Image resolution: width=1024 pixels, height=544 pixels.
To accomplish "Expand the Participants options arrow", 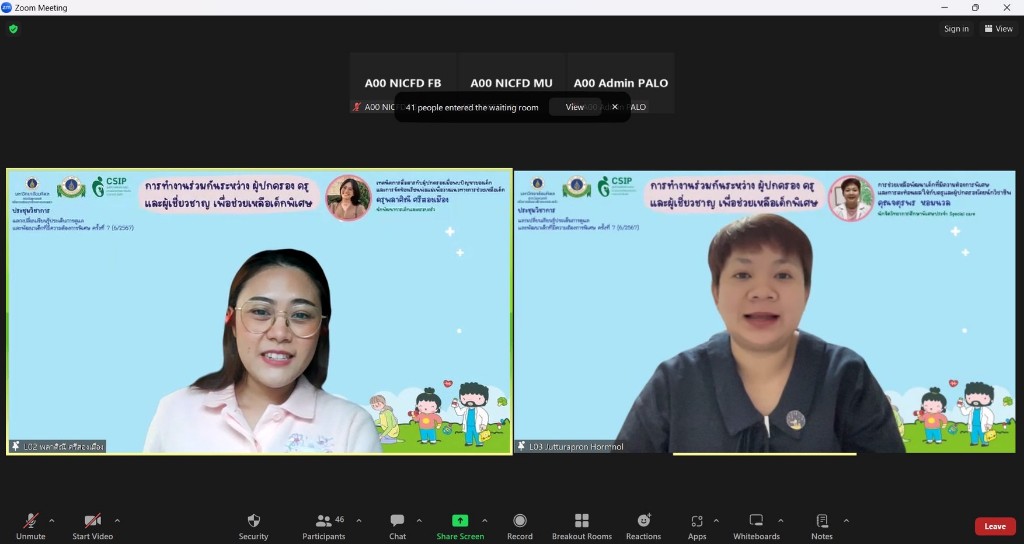I will pos(359,521).
